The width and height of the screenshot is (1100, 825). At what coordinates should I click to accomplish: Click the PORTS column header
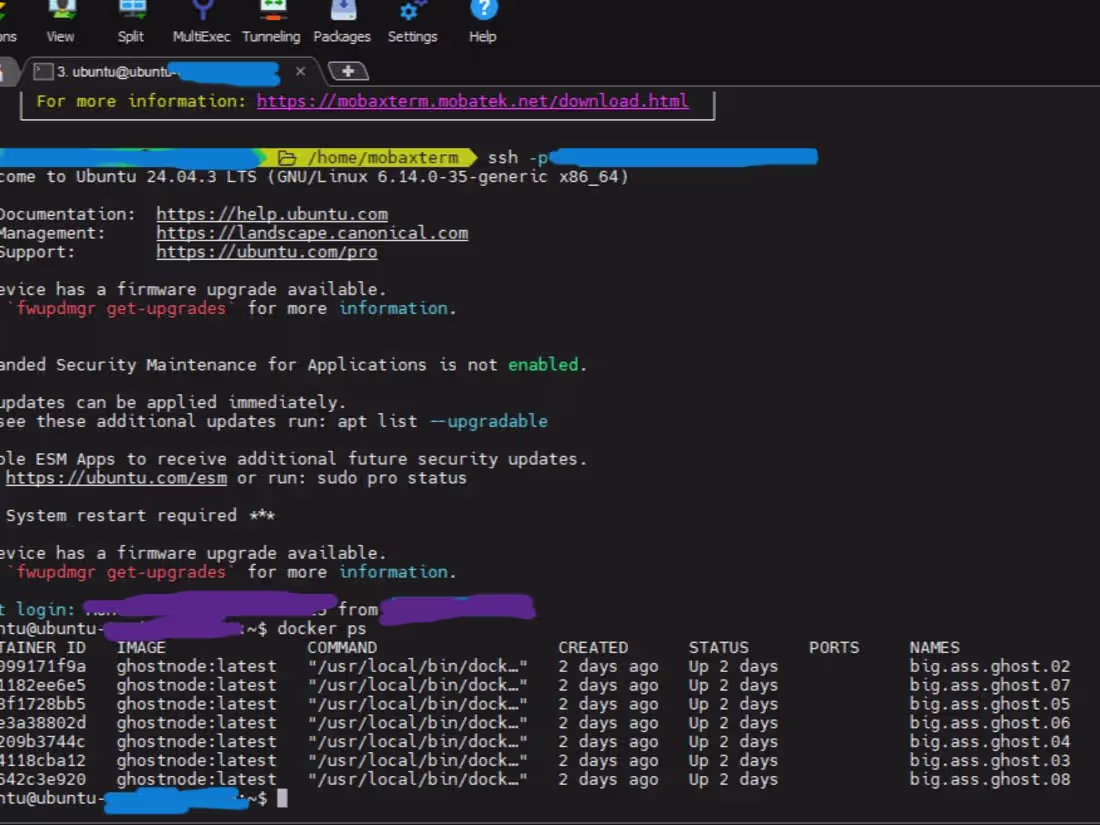coord(834,648)
